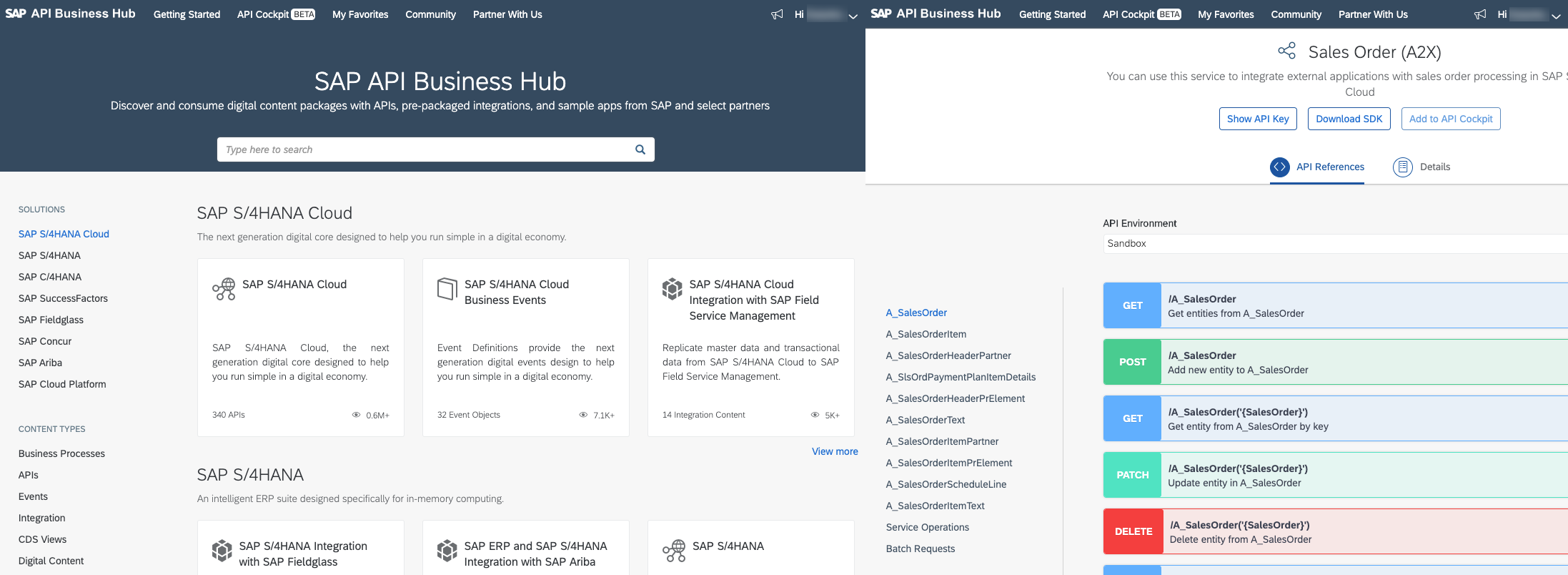Click SAP S/4HANA Integration with Fieldglass card icon
Viewport: 1568px width, 575px height.
coord(222,551)
